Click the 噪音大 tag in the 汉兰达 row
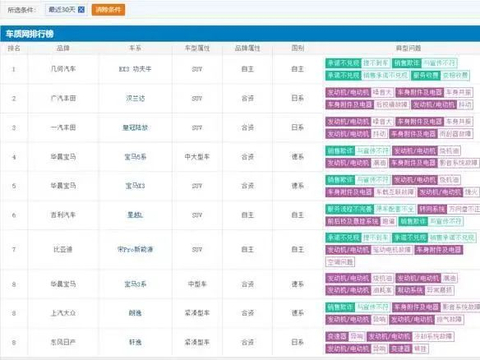The height and width of the screenshot is (360, 480). coord(382,92)
